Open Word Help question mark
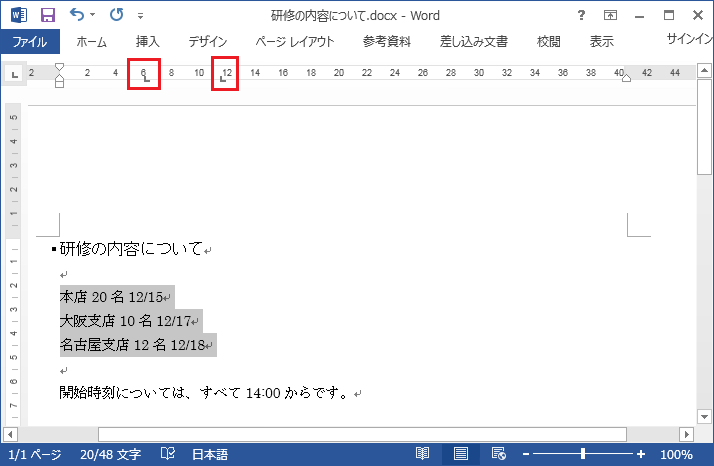Image resolution: width=714 pixels, height=466 pixels. (x=581, y=15)
